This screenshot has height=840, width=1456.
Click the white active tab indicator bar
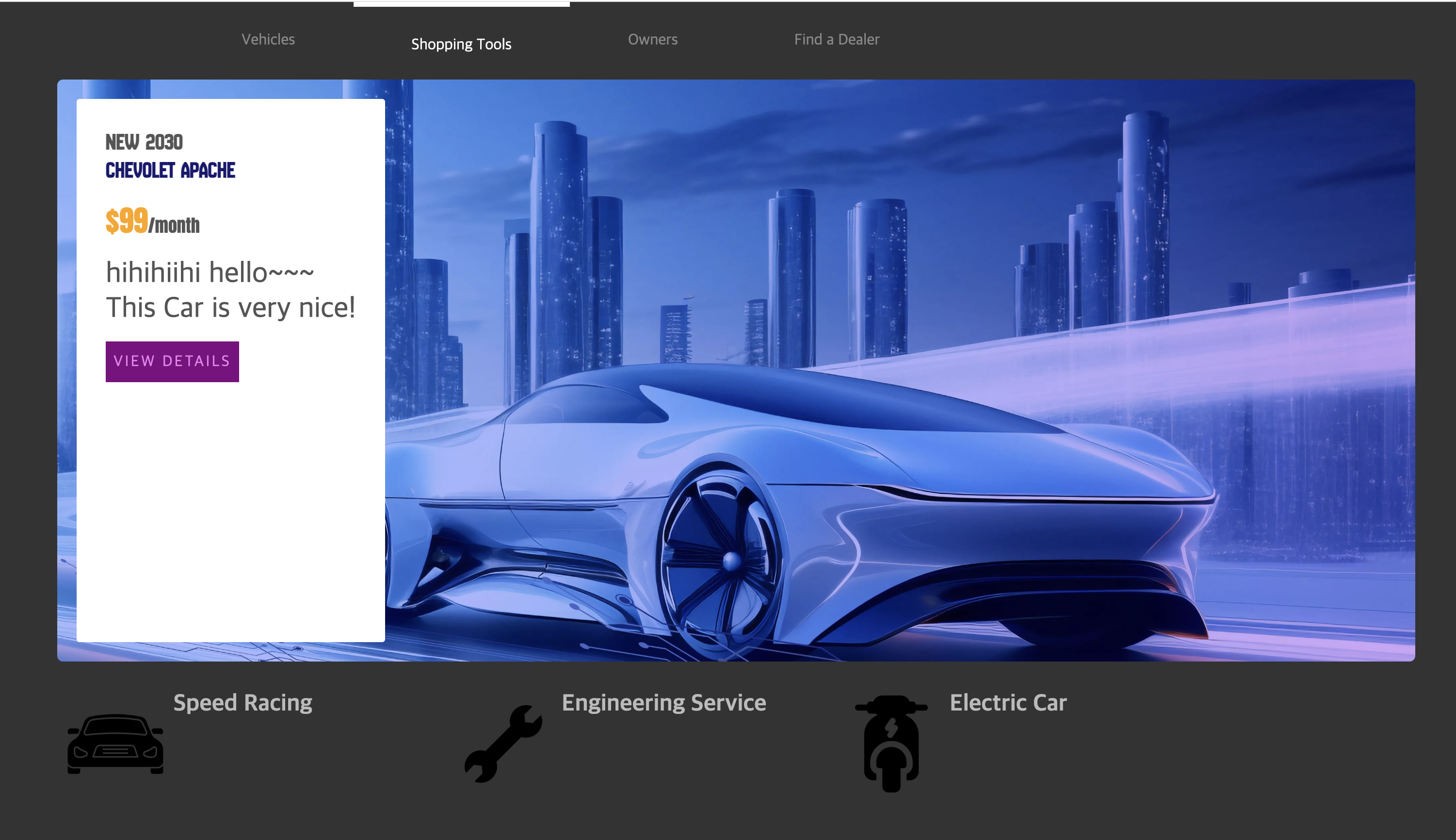[x=462, y=4]
